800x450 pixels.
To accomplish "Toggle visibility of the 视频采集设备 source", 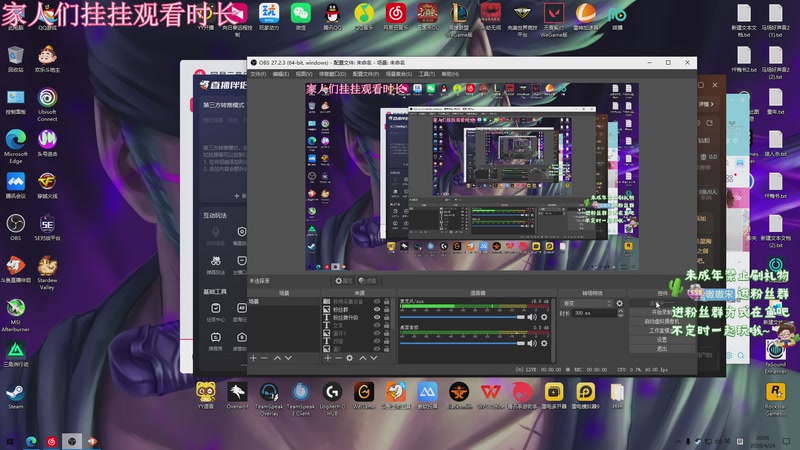I will click(377, 302).
